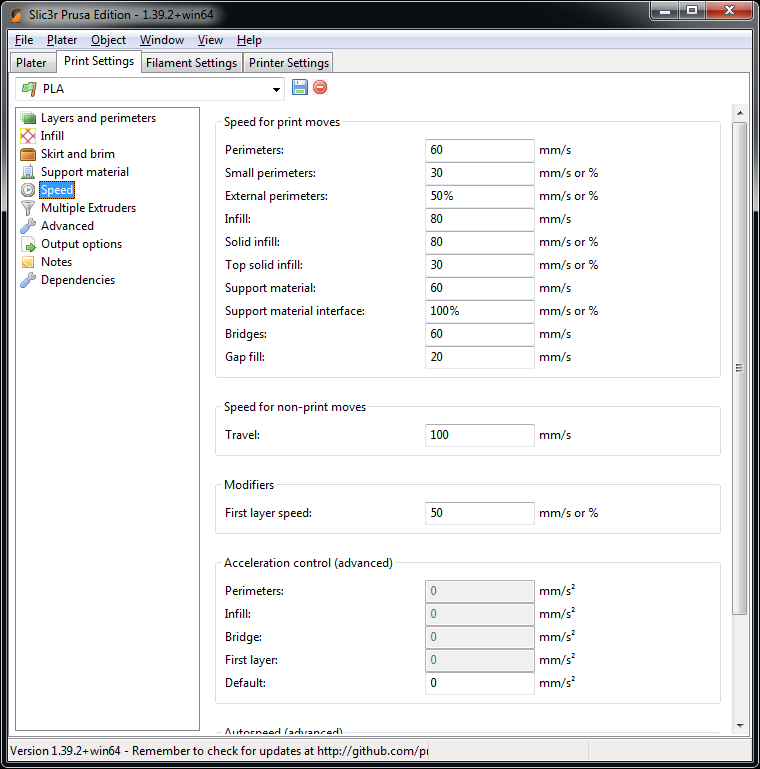Click the Dependencies wrench icon

click(28, 280)
